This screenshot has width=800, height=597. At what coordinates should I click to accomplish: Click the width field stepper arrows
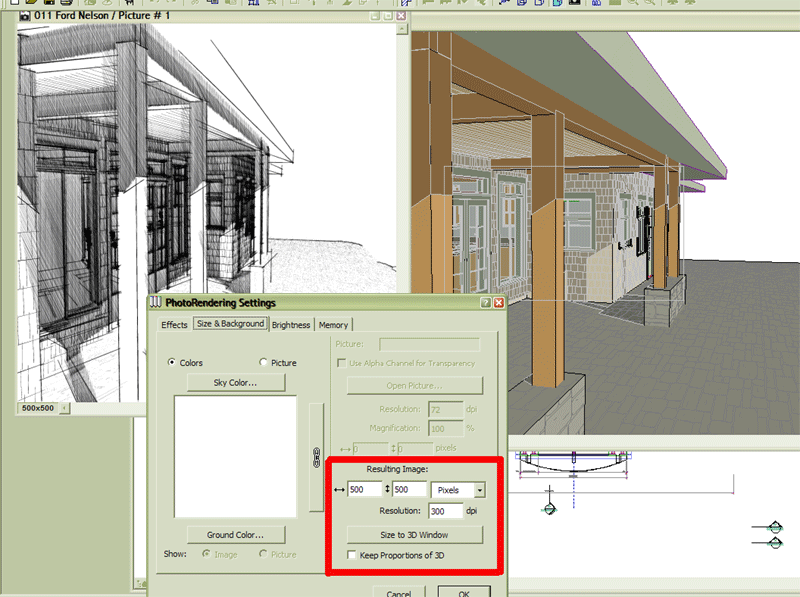point(389,489)
